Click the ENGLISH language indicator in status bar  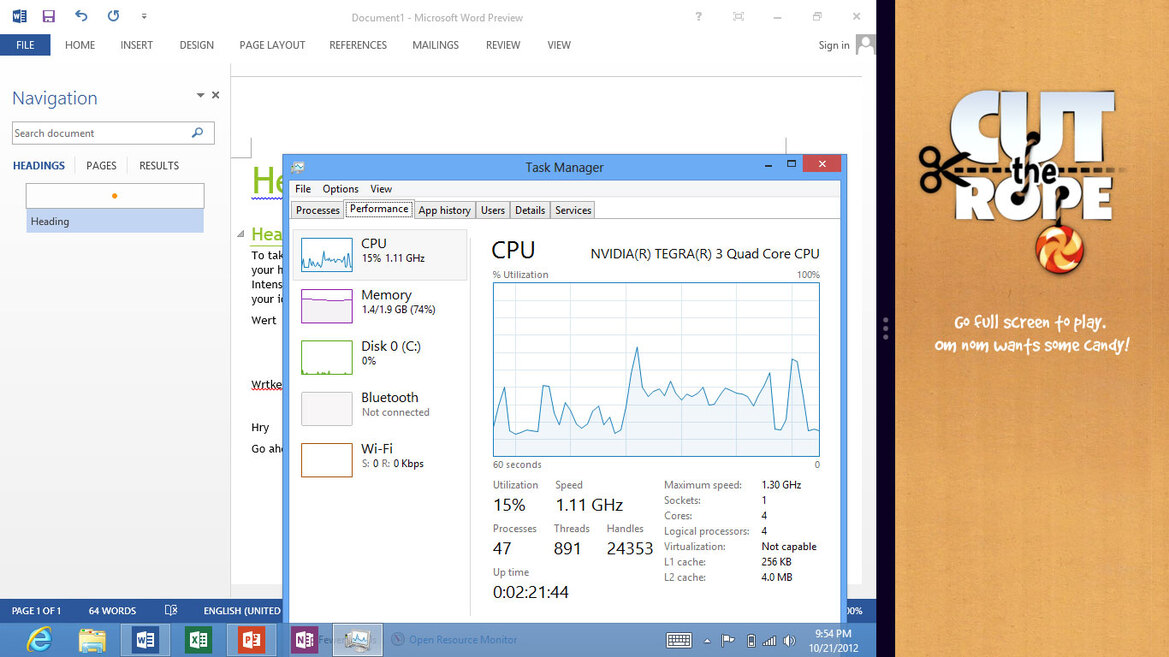[242, 611]
